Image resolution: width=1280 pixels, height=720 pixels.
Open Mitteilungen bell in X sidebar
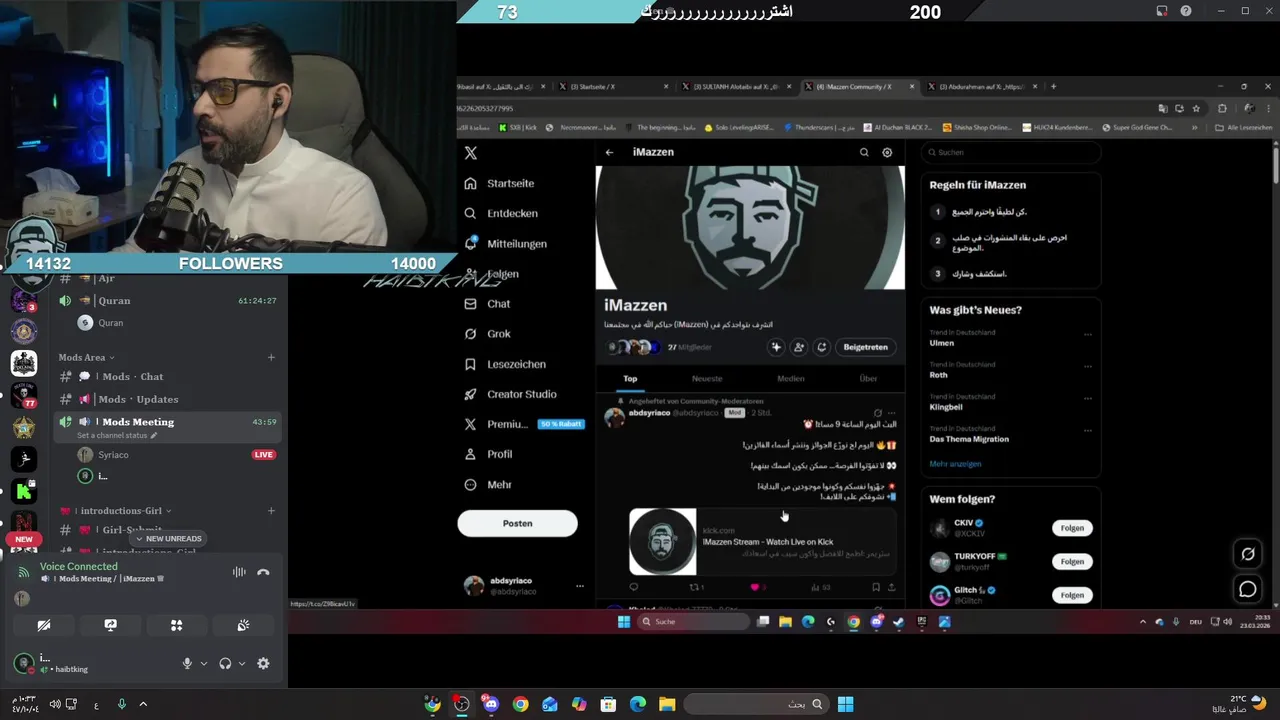pyautogui.click(x=506, y=244)
